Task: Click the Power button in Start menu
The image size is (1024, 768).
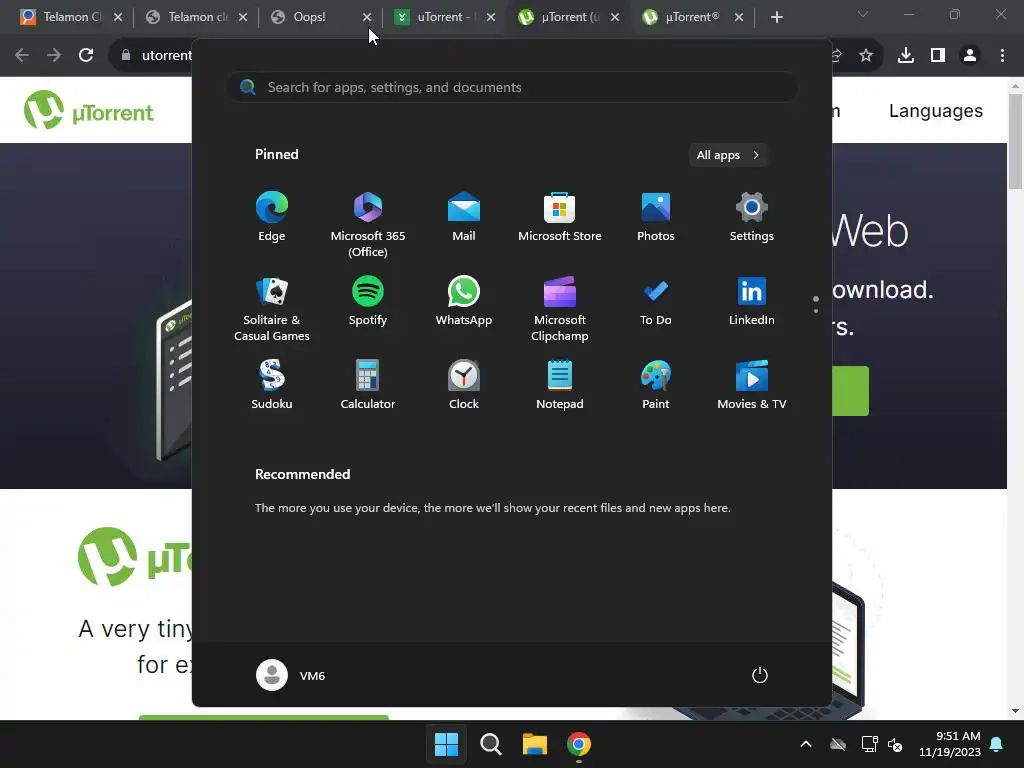Action: click(760, 675)
